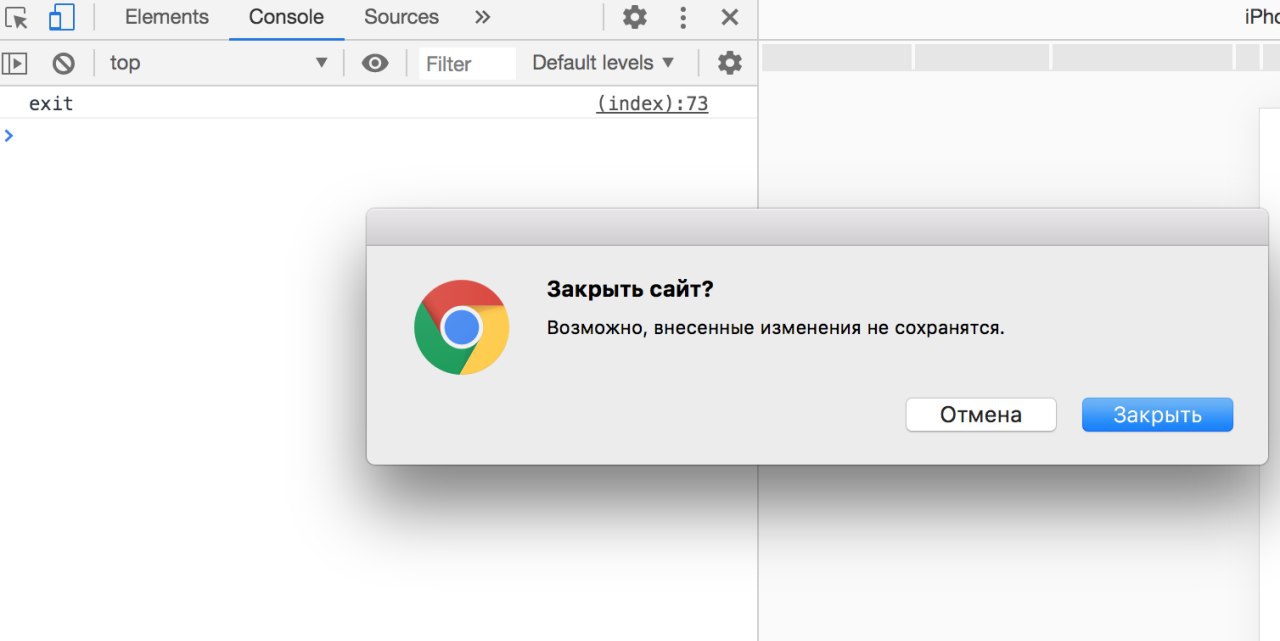
Task: Open the iPhone device selector
Action: click(x=1262, y=17)
